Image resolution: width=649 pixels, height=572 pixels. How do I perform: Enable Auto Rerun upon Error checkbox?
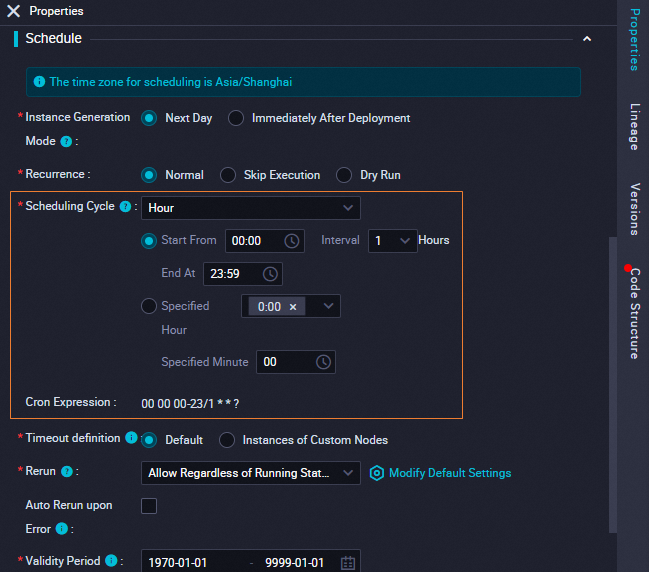pos(149,506)
